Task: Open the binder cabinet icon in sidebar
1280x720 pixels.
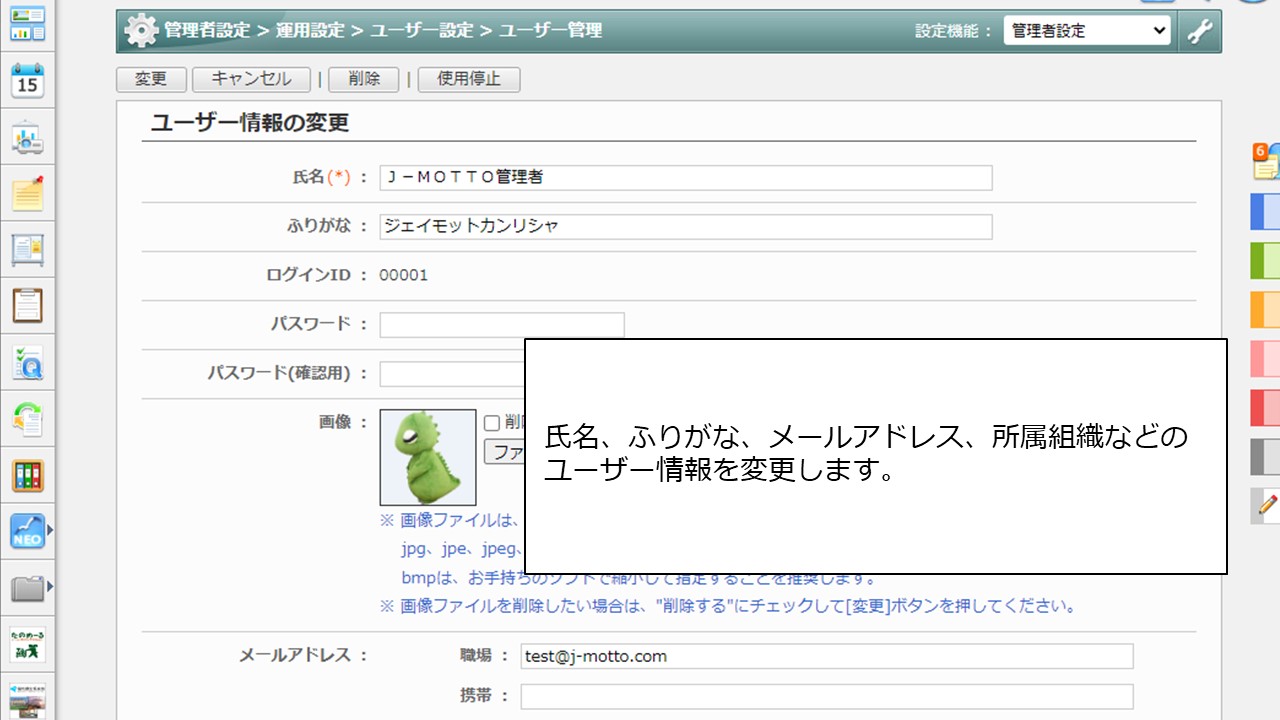Action: click(x=27, y=476)
